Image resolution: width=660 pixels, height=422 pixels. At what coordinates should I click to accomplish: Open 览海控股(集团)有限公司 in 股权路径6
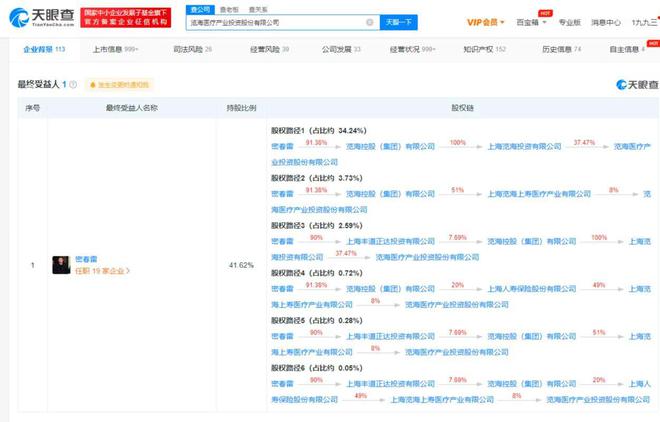tap(532, 384)
